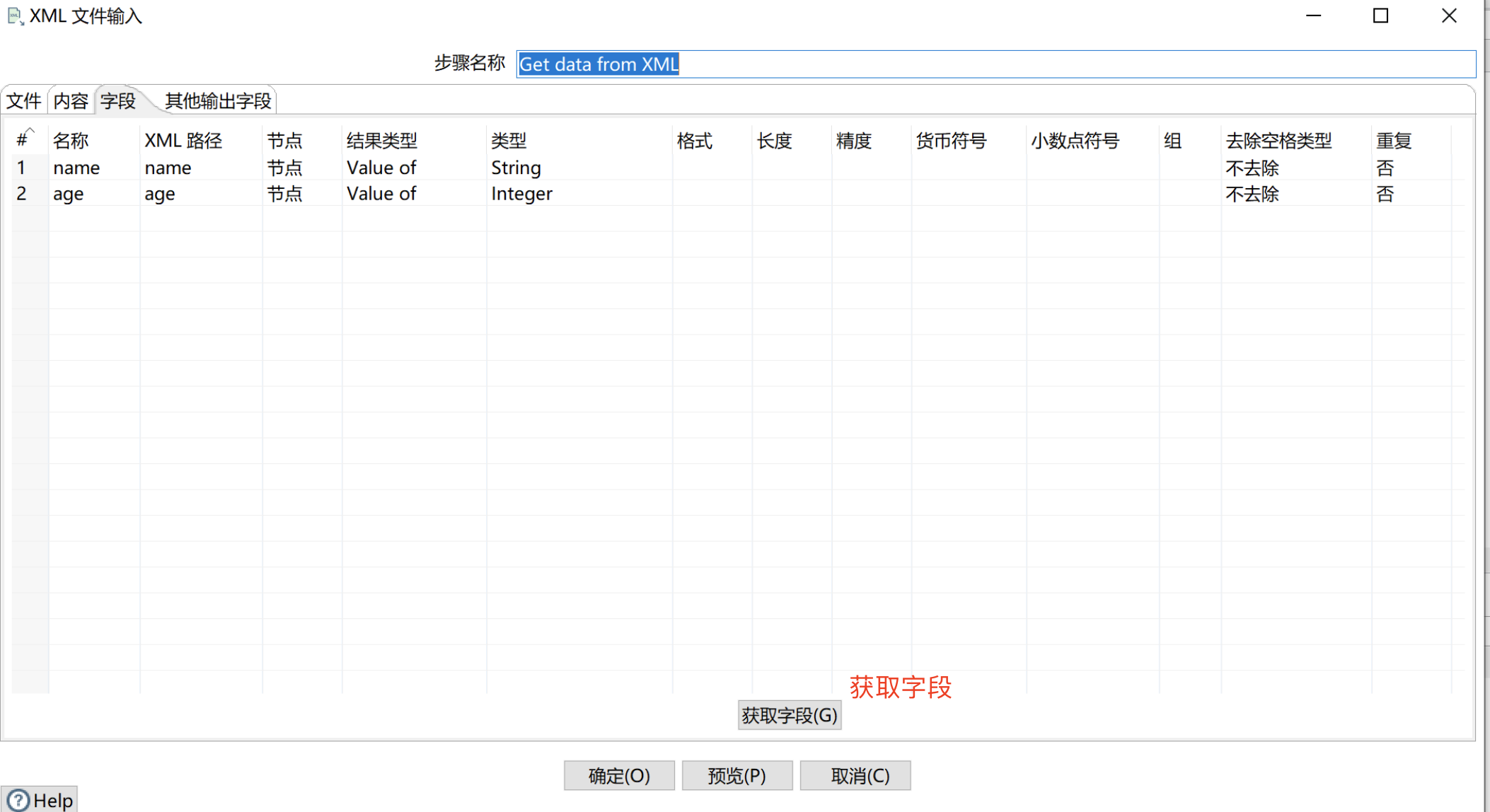Click the XML file input window icon

tap(15, 16)
